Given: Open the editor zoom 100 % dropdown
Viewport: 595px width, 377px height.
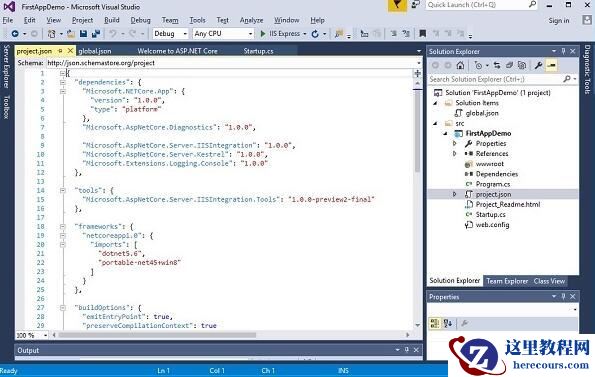Looking at the screenshot, I should 45,335.
